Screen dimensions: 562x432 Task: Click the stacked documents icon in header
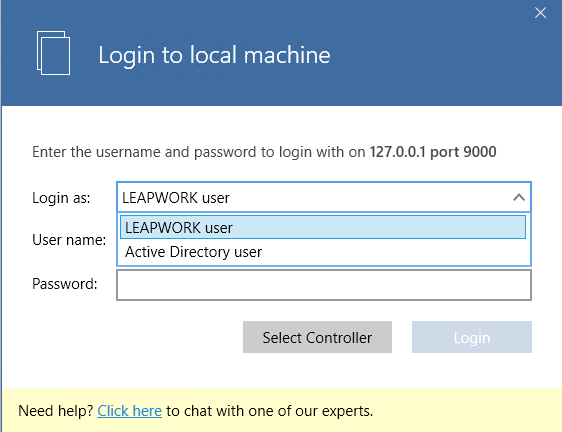53,53
